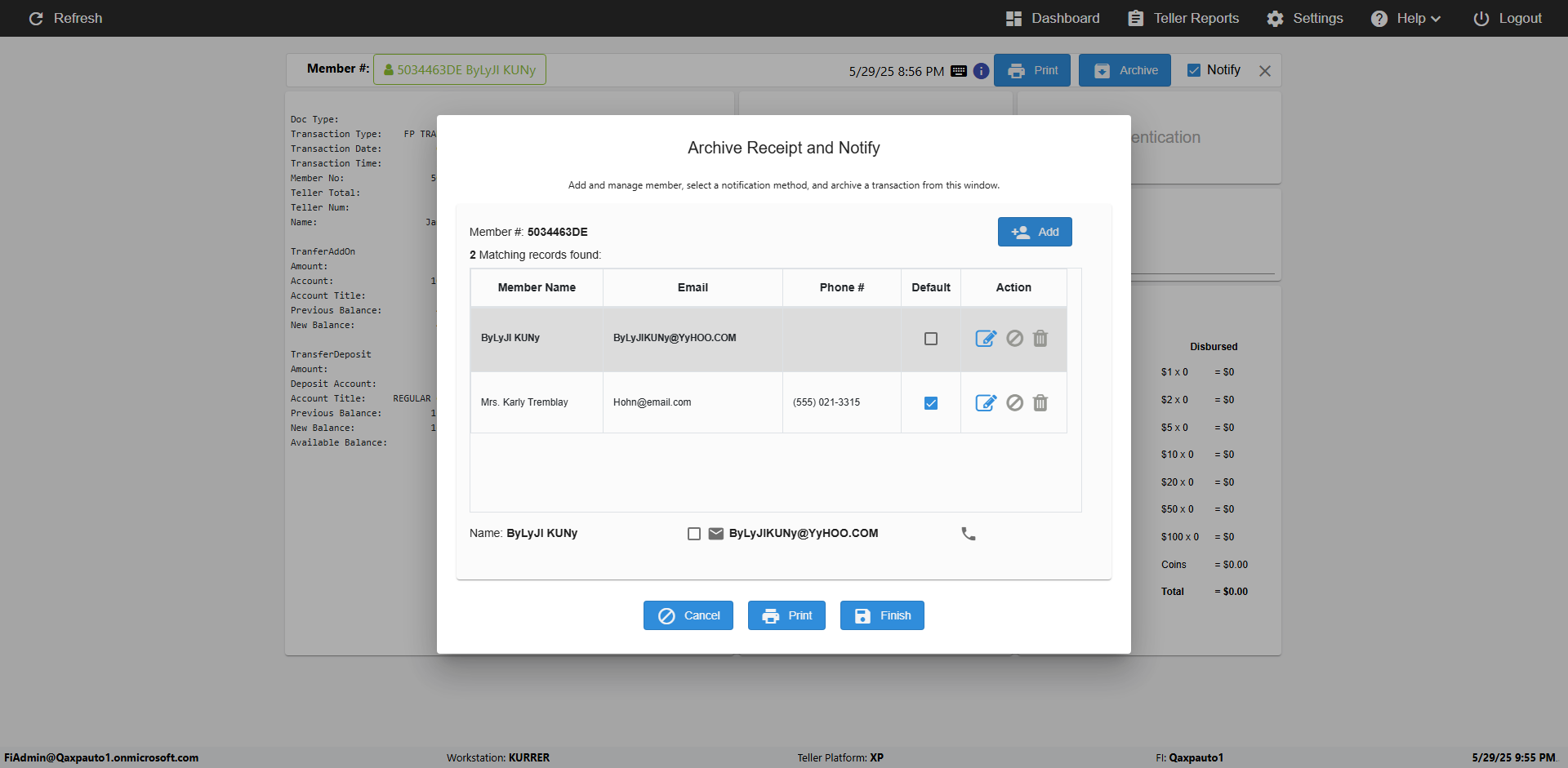Image resolution: width=1568 pixels, height=768 pixels.
Task: Close the receipt panel with the X
Action: coord(1265,71)
